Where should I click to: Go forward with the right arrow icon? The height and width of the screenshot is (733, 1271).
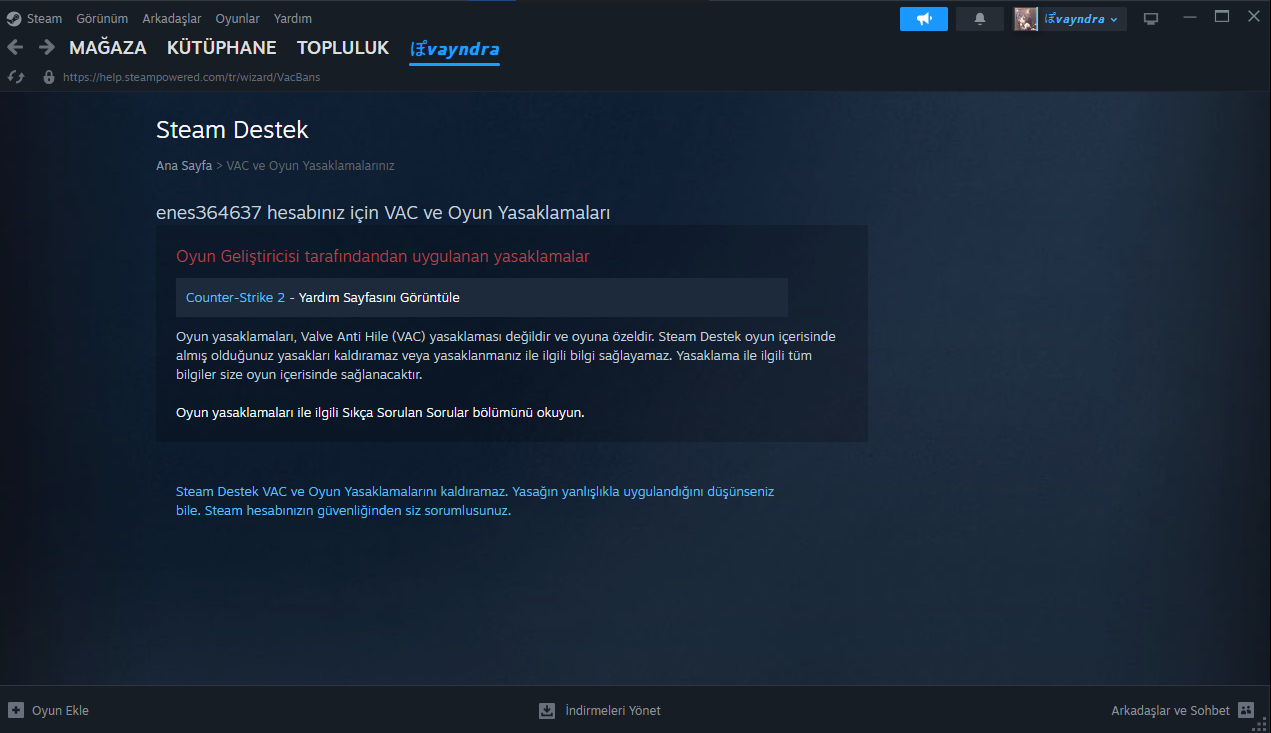coord(46,47)
